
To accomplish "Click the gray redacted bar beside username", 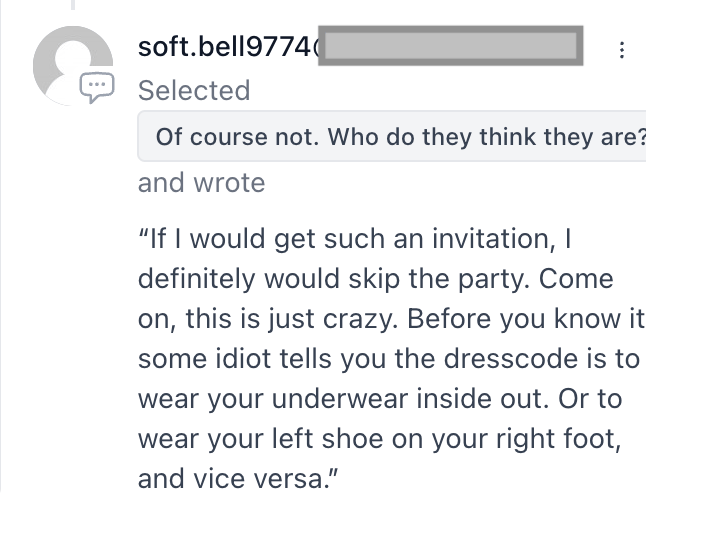I will pyautogui.click(x=450, y=47).
